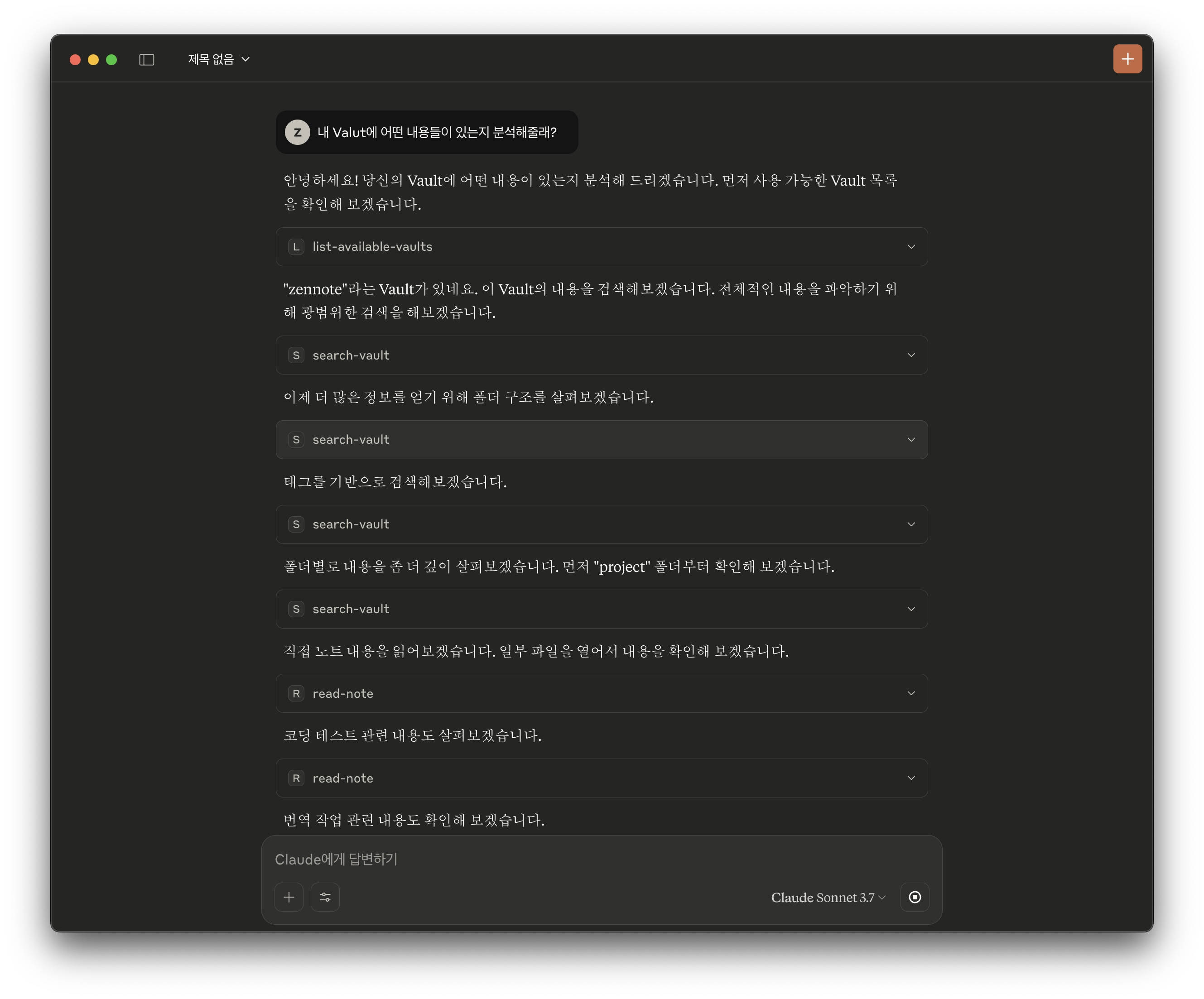Click the text '태그를 기반으로 검색해보겠습니다.'

pos(395,482)
